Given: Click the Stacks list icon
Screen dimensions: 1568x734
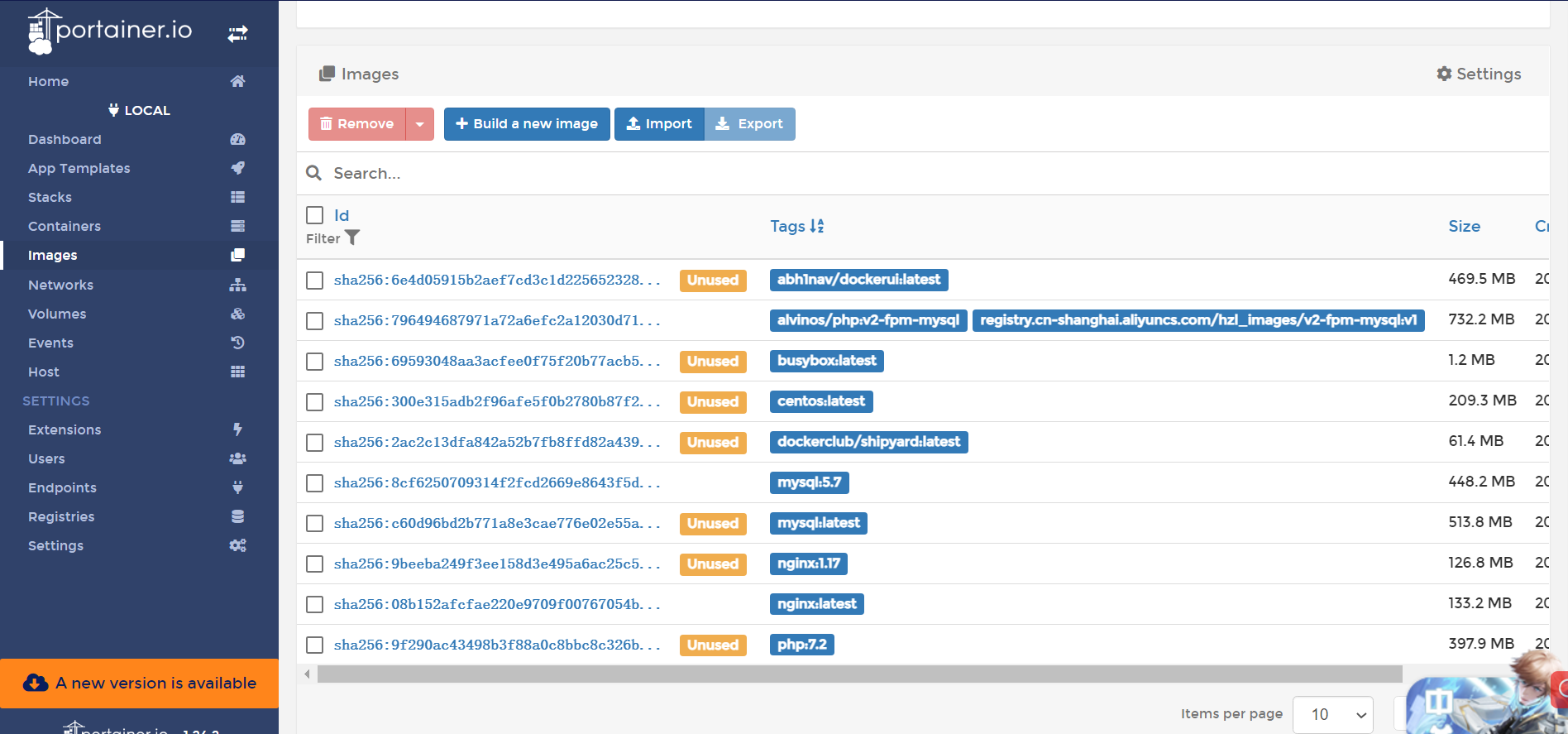Looking at the screenshot, I should 237,197.
